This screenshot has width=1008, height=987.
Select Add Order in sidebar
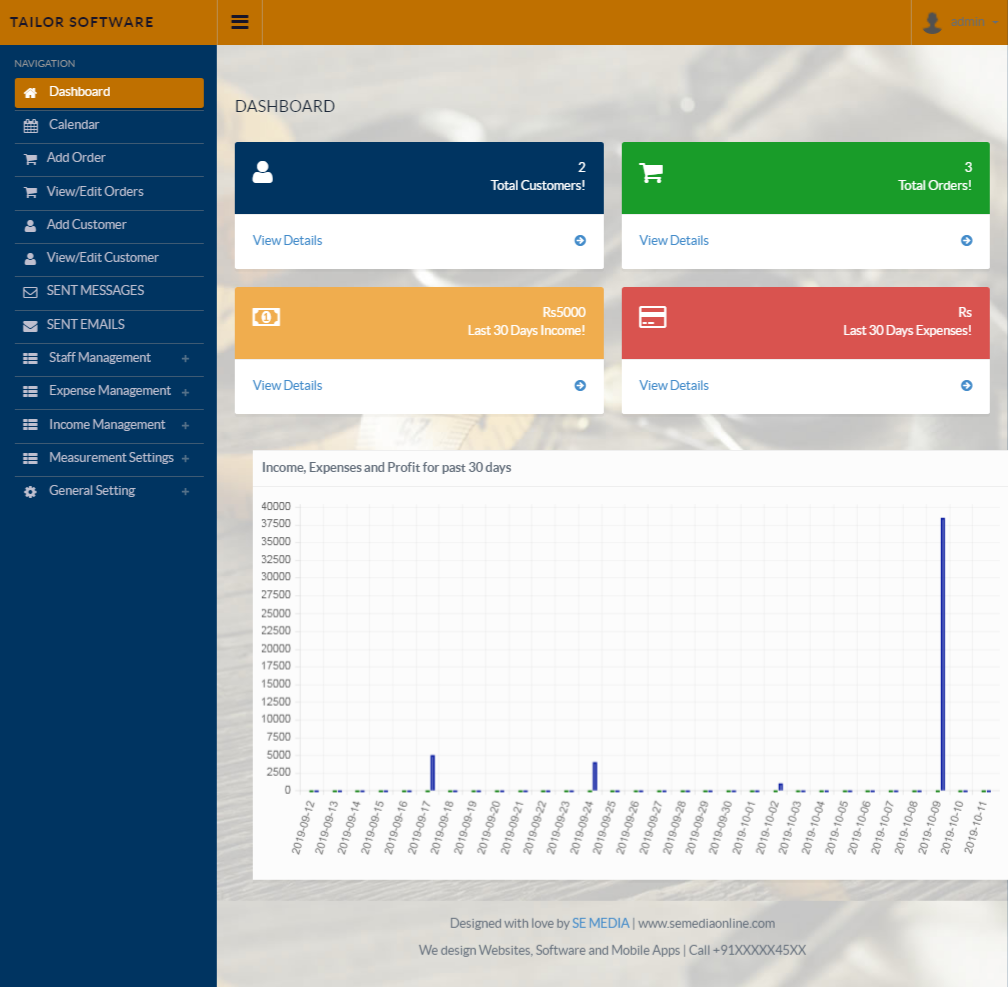click(x=109, y=158)
